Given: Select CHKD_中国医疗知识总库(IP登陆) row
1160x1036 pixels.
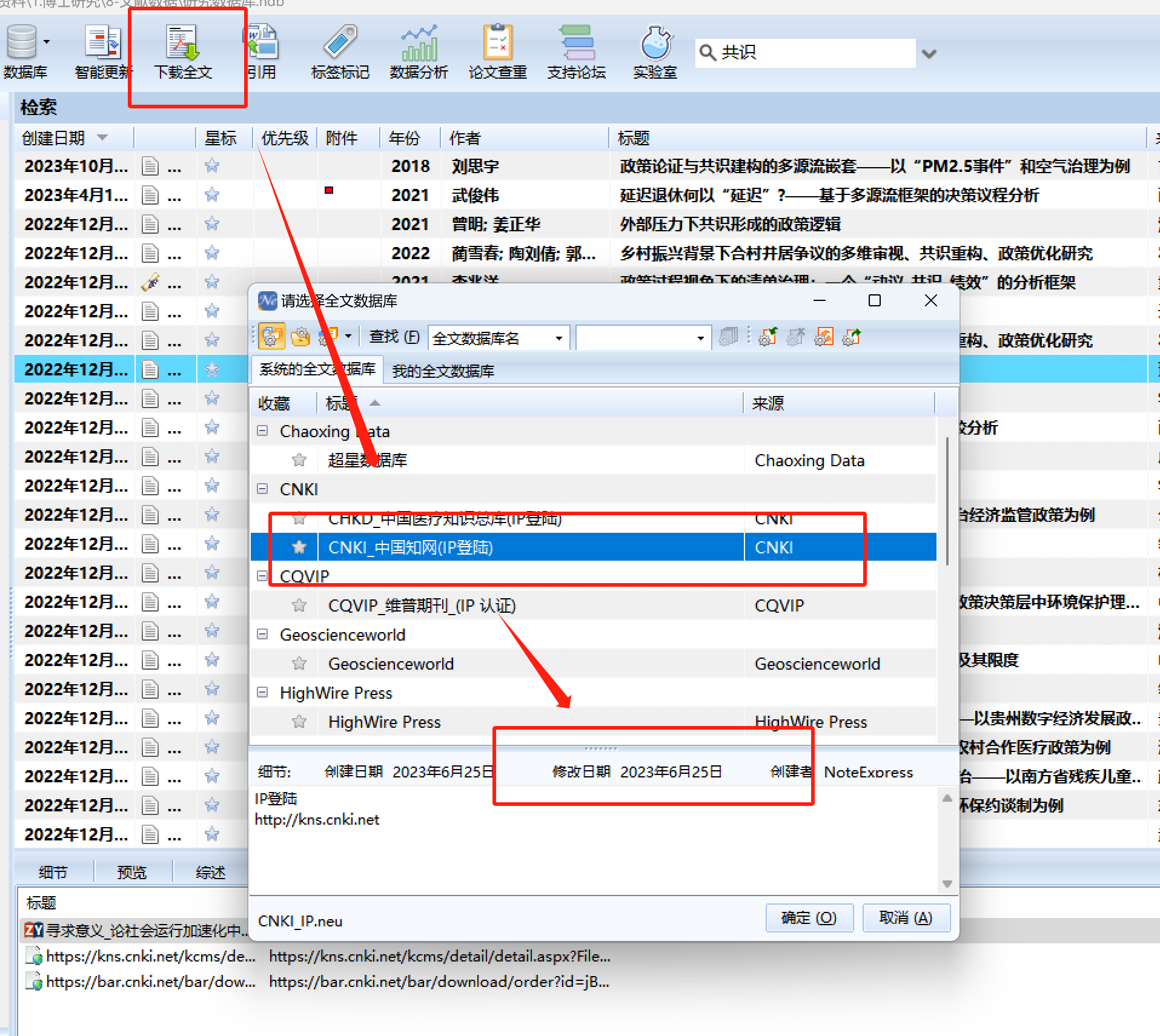Looking at the screenshot, I should 594,518.
